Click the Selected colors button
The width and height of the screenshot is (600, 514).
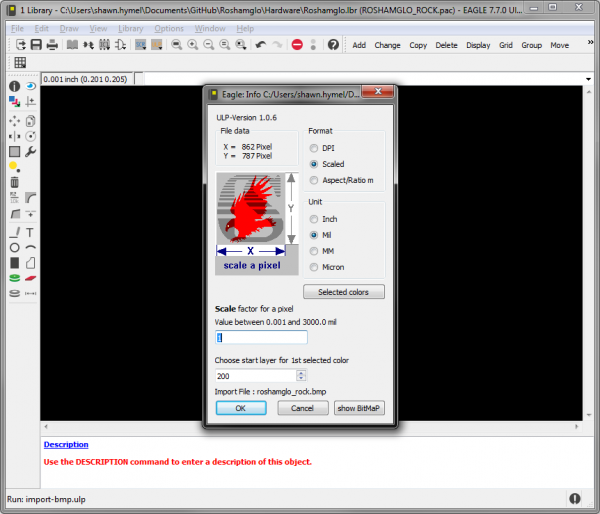344,292
